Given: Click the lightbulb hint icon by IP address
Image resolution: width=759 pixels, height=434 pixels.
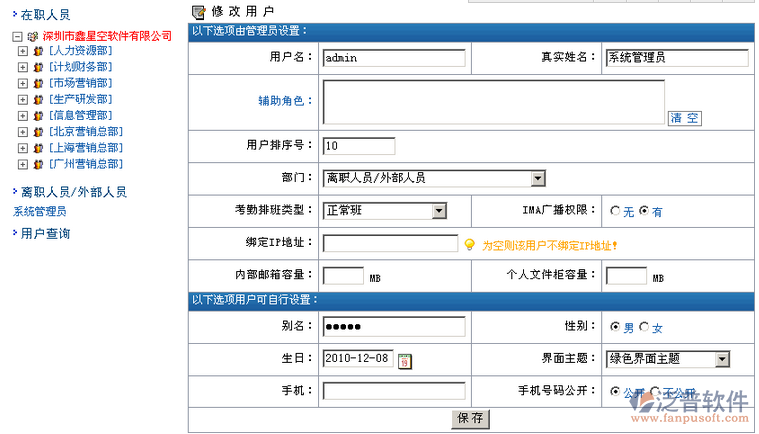Looking at the screenshot, I should (469, 244).
